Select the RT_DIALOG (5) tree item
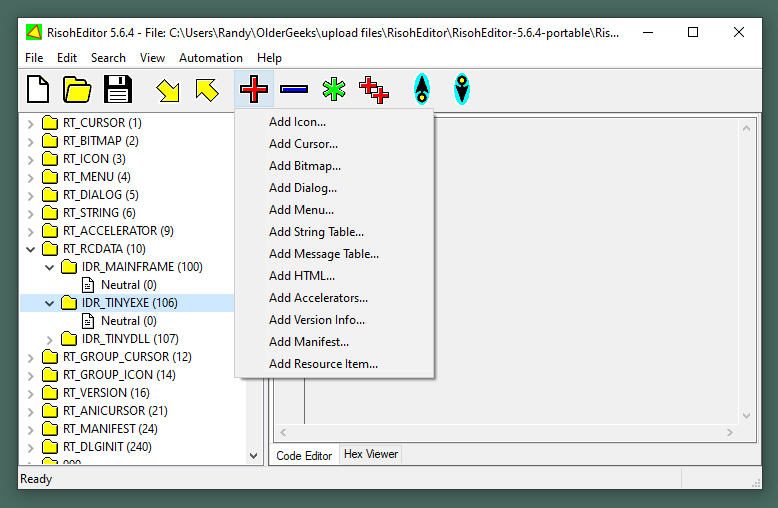 [100, 195]
